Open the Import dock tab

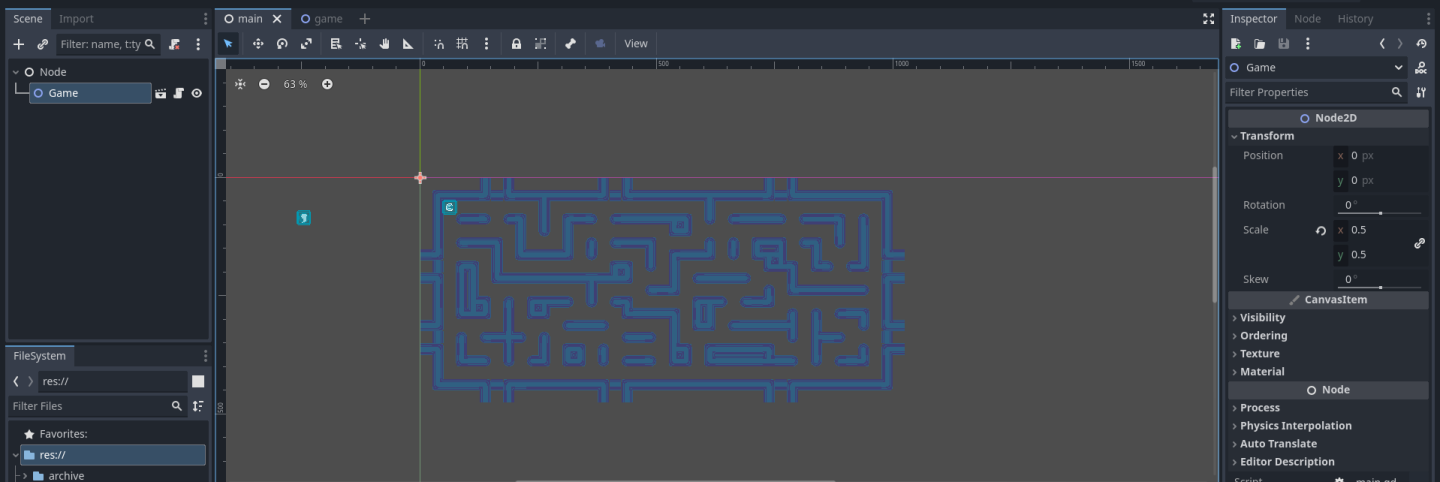tap(76, 19)
